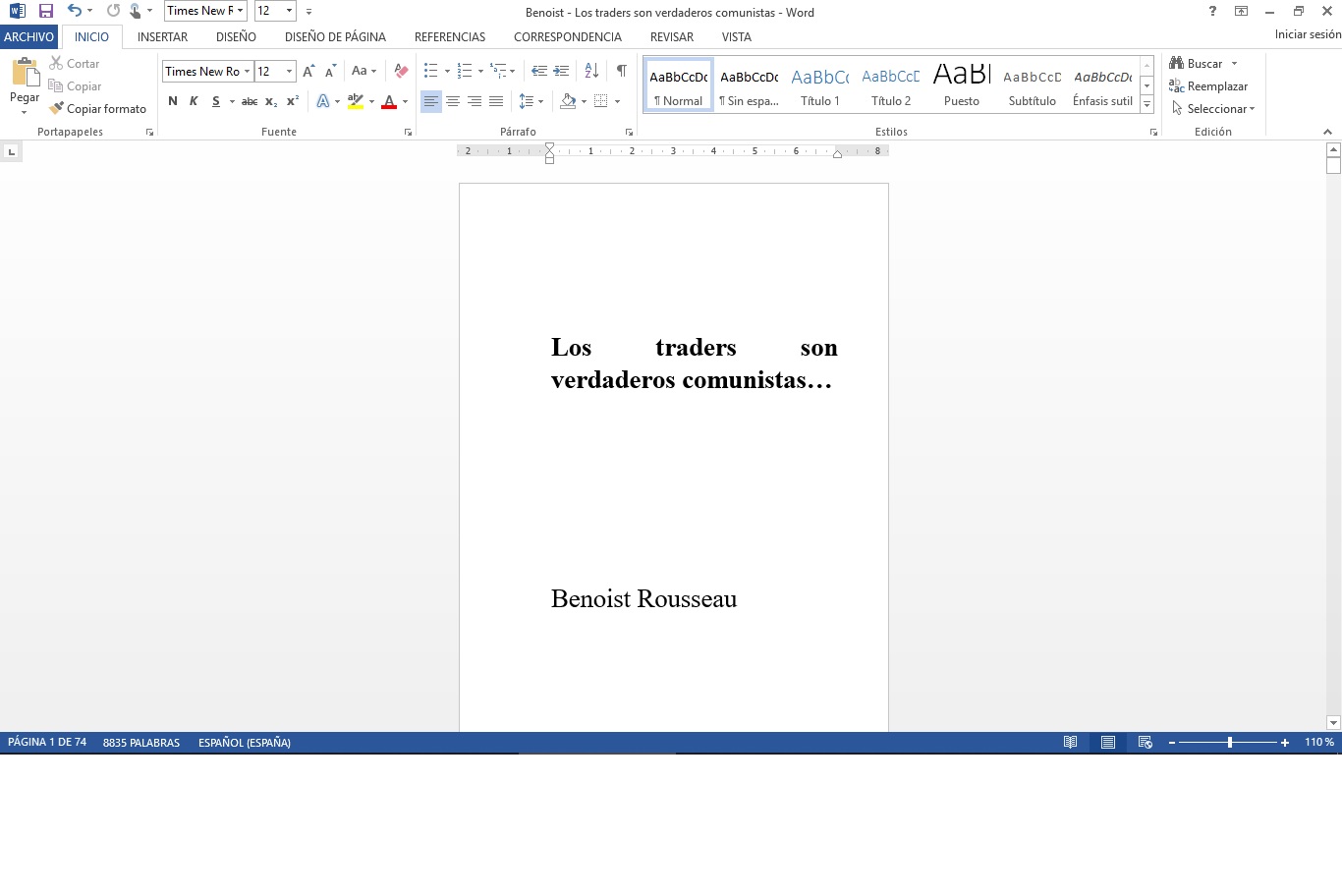This screenshot has height=896, width=1342.
Task: Open the REVISAR tab
Action: pyautogui.click(x=671, y=36)
